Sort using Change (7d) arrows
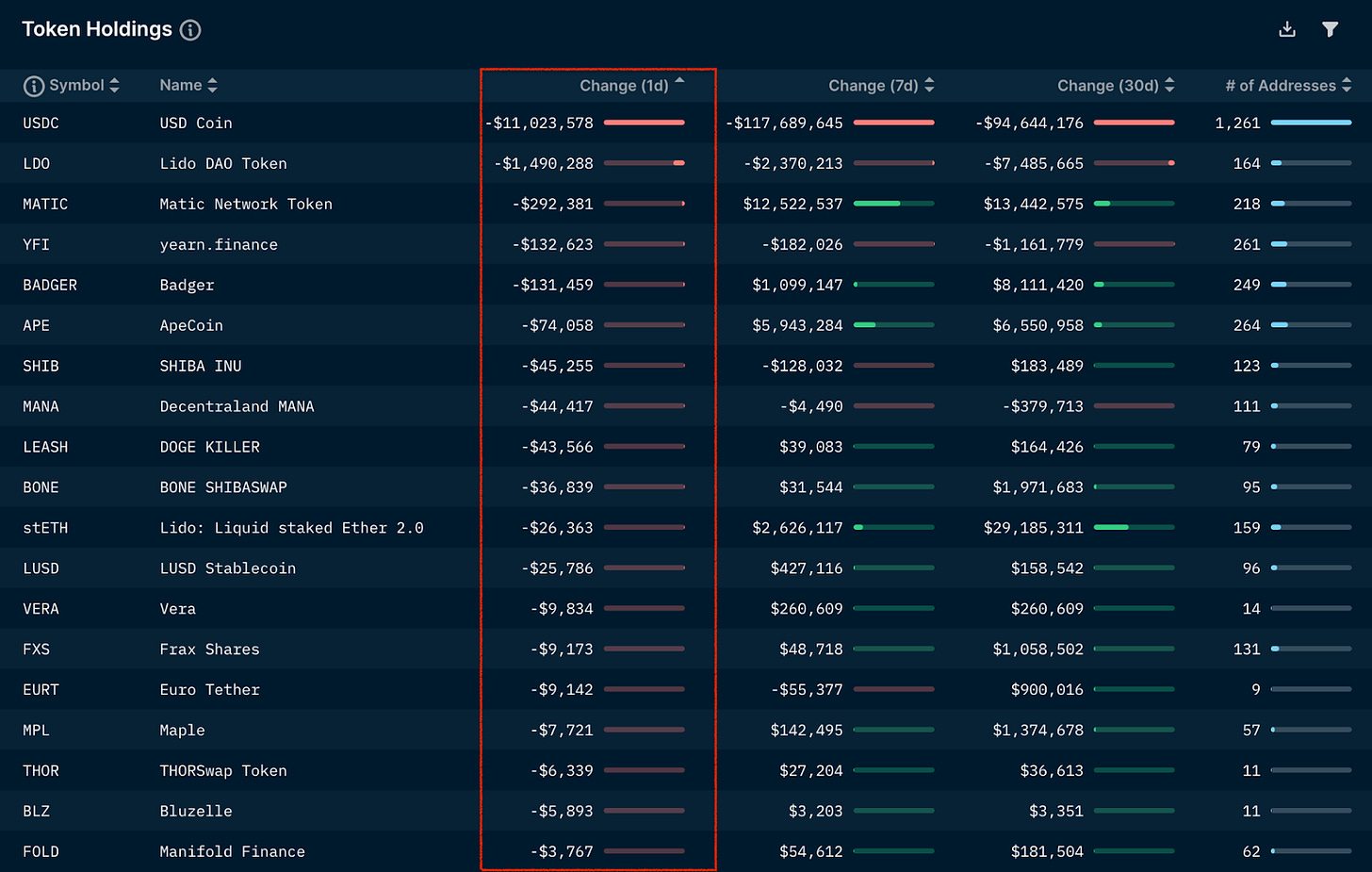Screen dimensions: 1372x872 [929, 85]
